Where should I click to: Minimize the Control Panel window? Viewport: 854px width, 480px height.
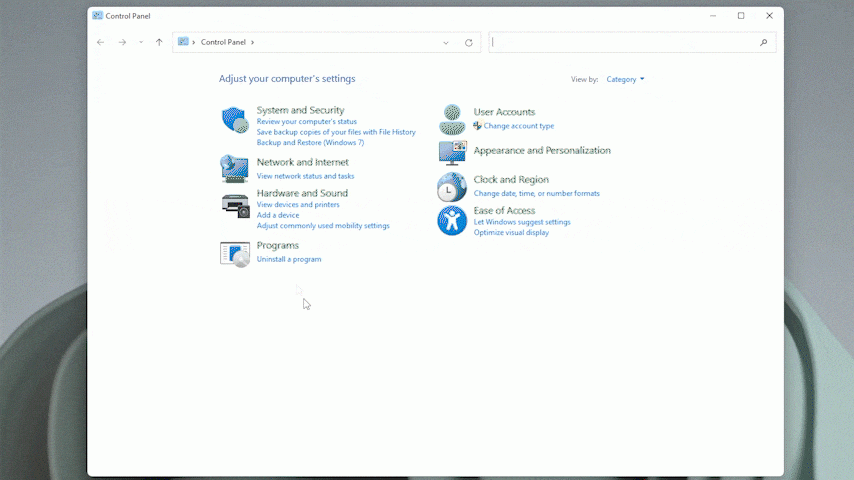click(x=713, y=16)
